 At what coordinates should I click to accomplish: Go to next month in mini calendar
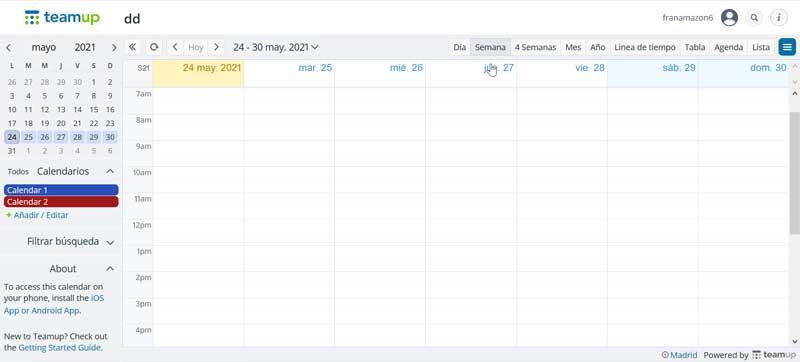[114, 47]
